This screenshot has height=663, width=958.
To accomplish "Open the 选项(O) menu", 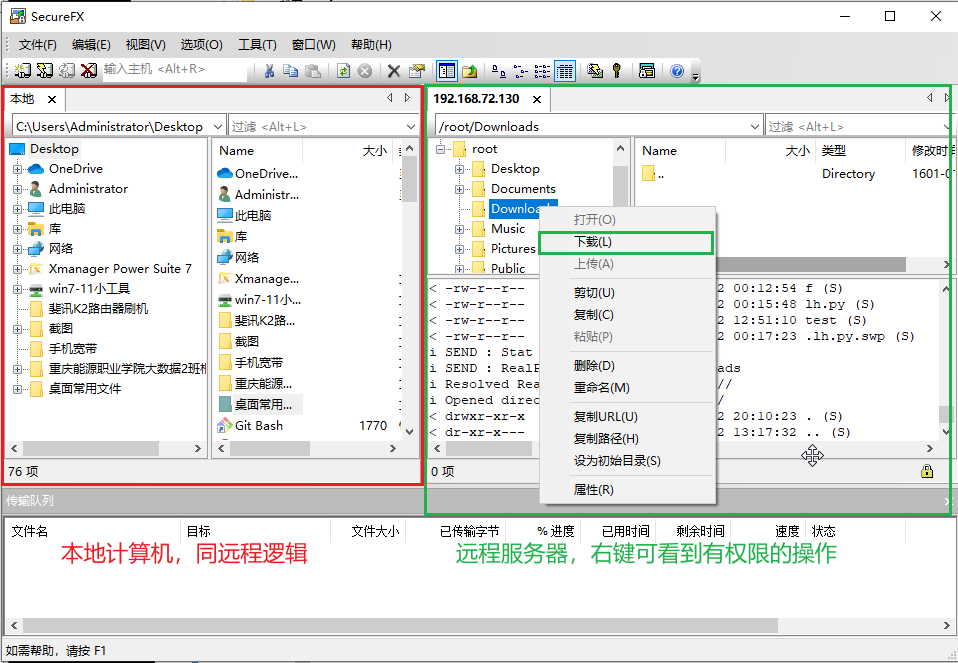I will (202, 45).
